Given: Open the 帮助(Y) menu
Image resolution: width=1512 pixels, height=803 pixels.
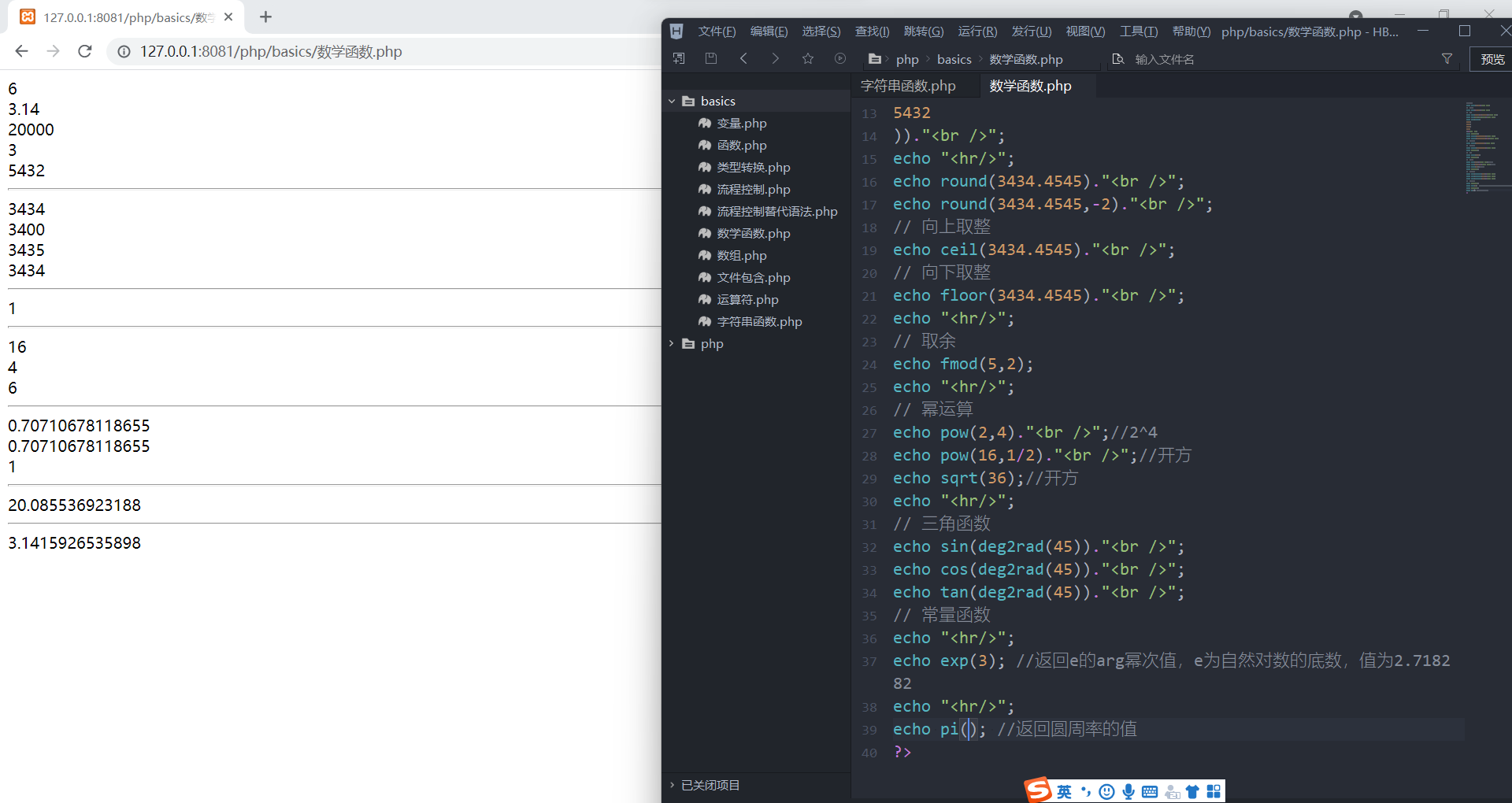Looking at the screenshot, I should coord(1191,31).
